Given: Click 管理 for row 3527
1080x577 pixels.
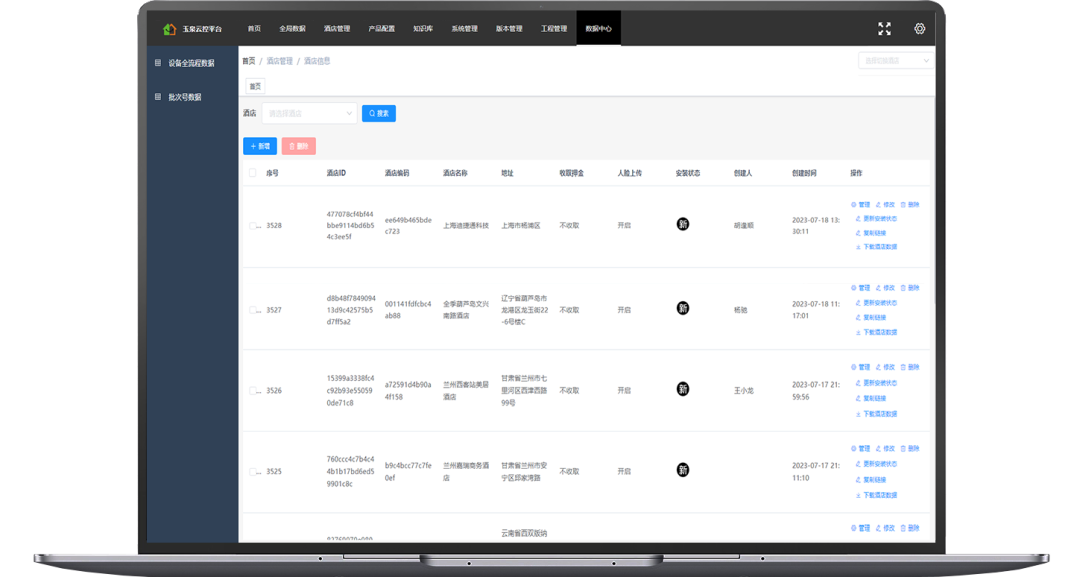Looking at the screenshot, I should click(x=860, y=288).
